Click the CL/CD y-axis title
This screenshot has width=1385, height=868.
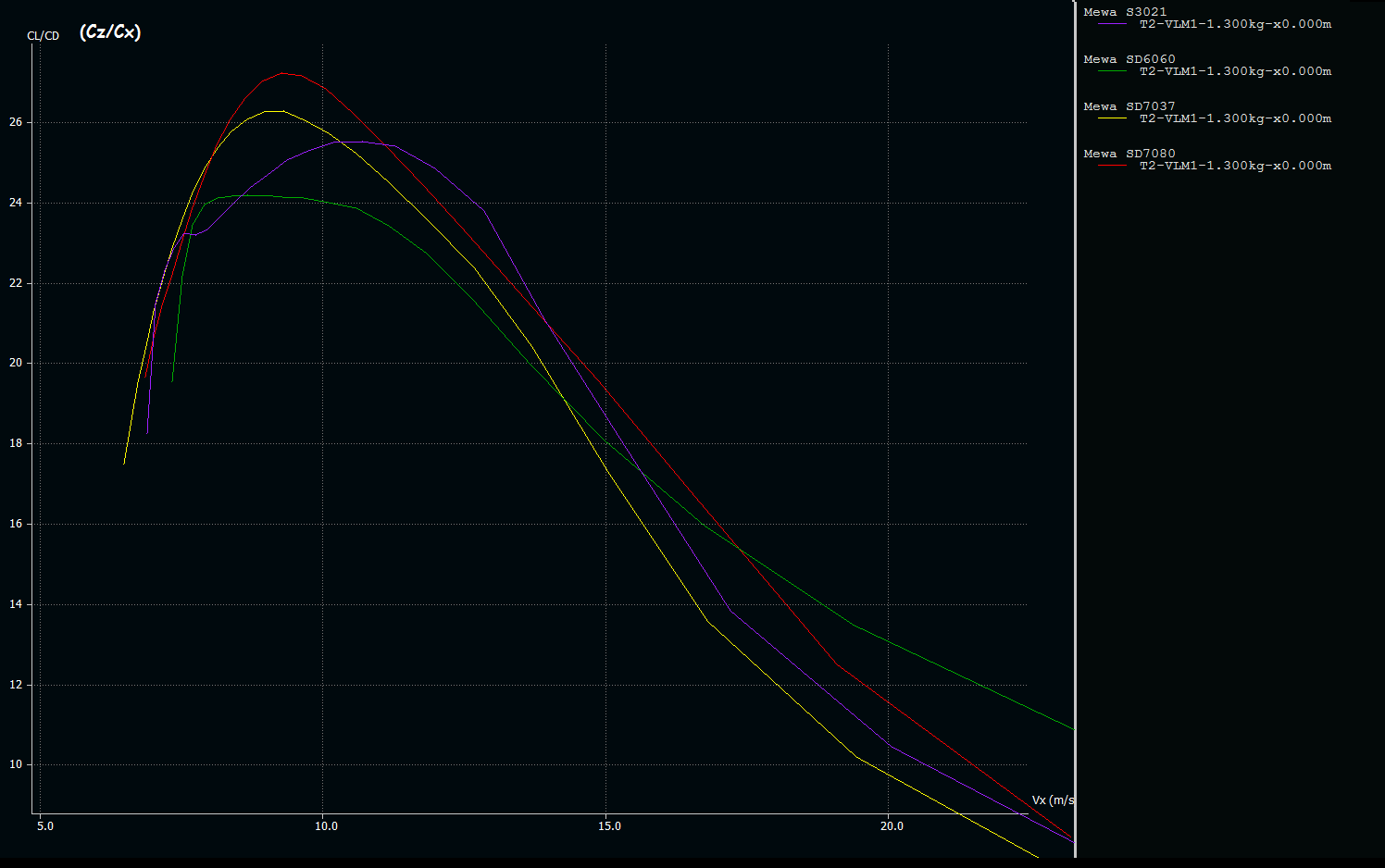click(43, 36)
